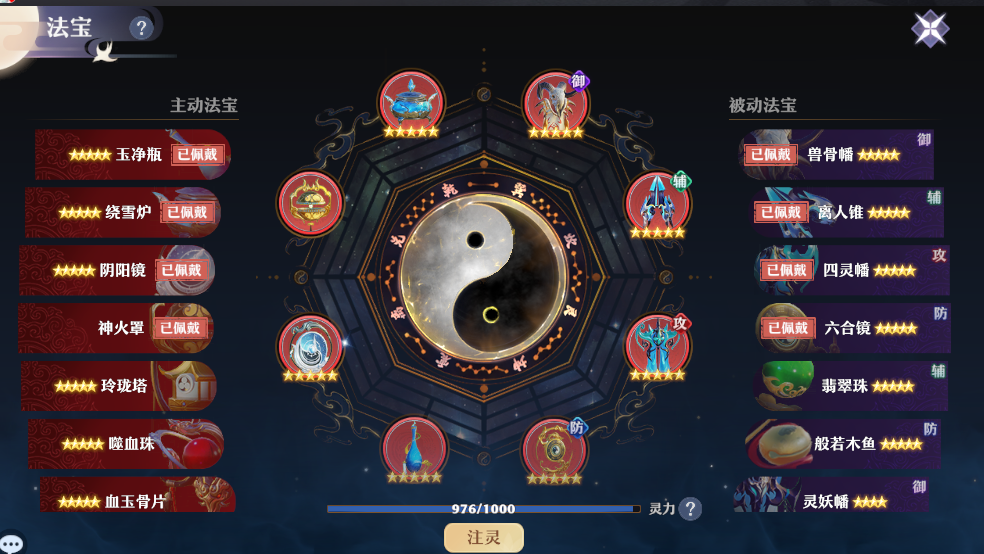Toggle equipped status of 玉净瓶
The width and height of the screenshot is (984, 554).
pos(197,154)
